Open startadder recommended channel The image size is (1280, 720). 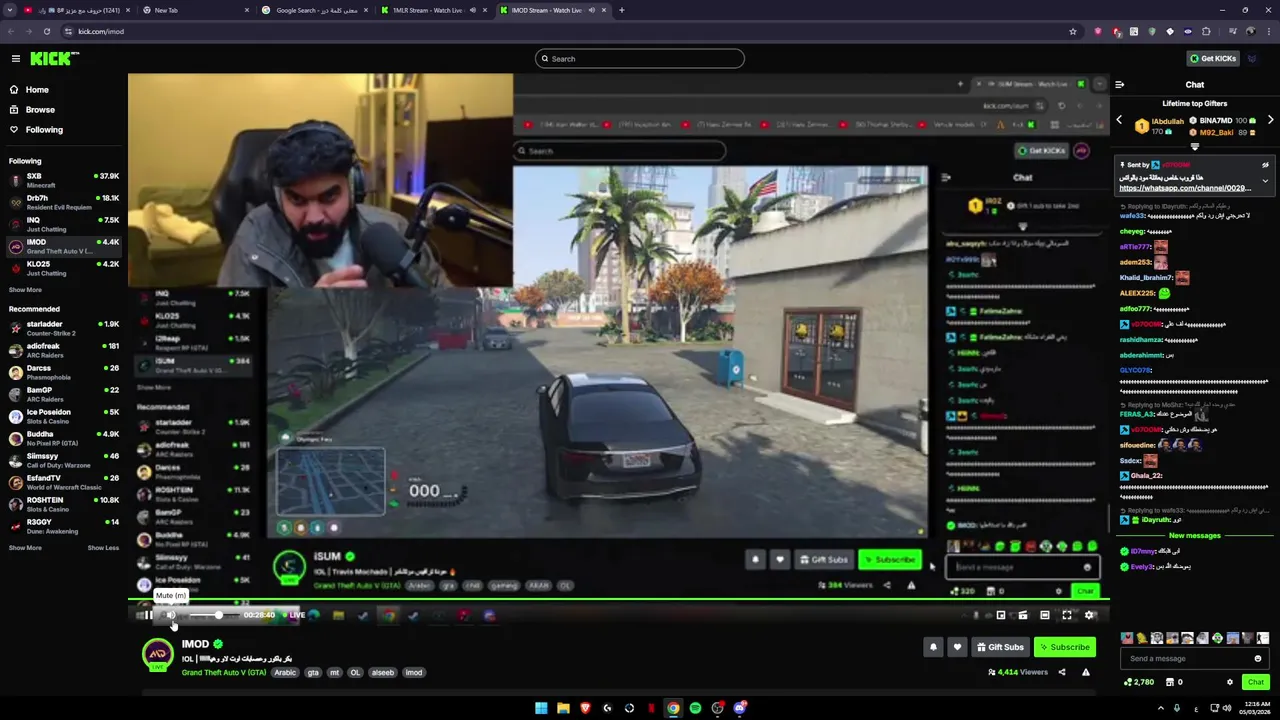[62, 328]
